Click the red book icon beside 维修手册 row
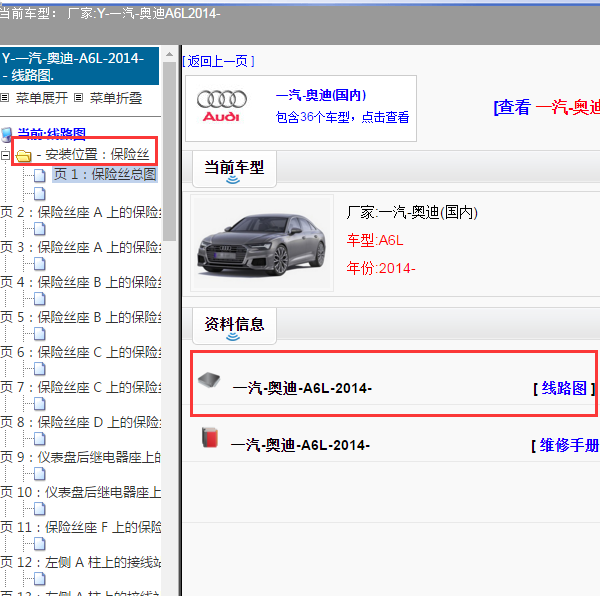Image resolution: width=600 pixels, height=596 pixels. (210, 438)
